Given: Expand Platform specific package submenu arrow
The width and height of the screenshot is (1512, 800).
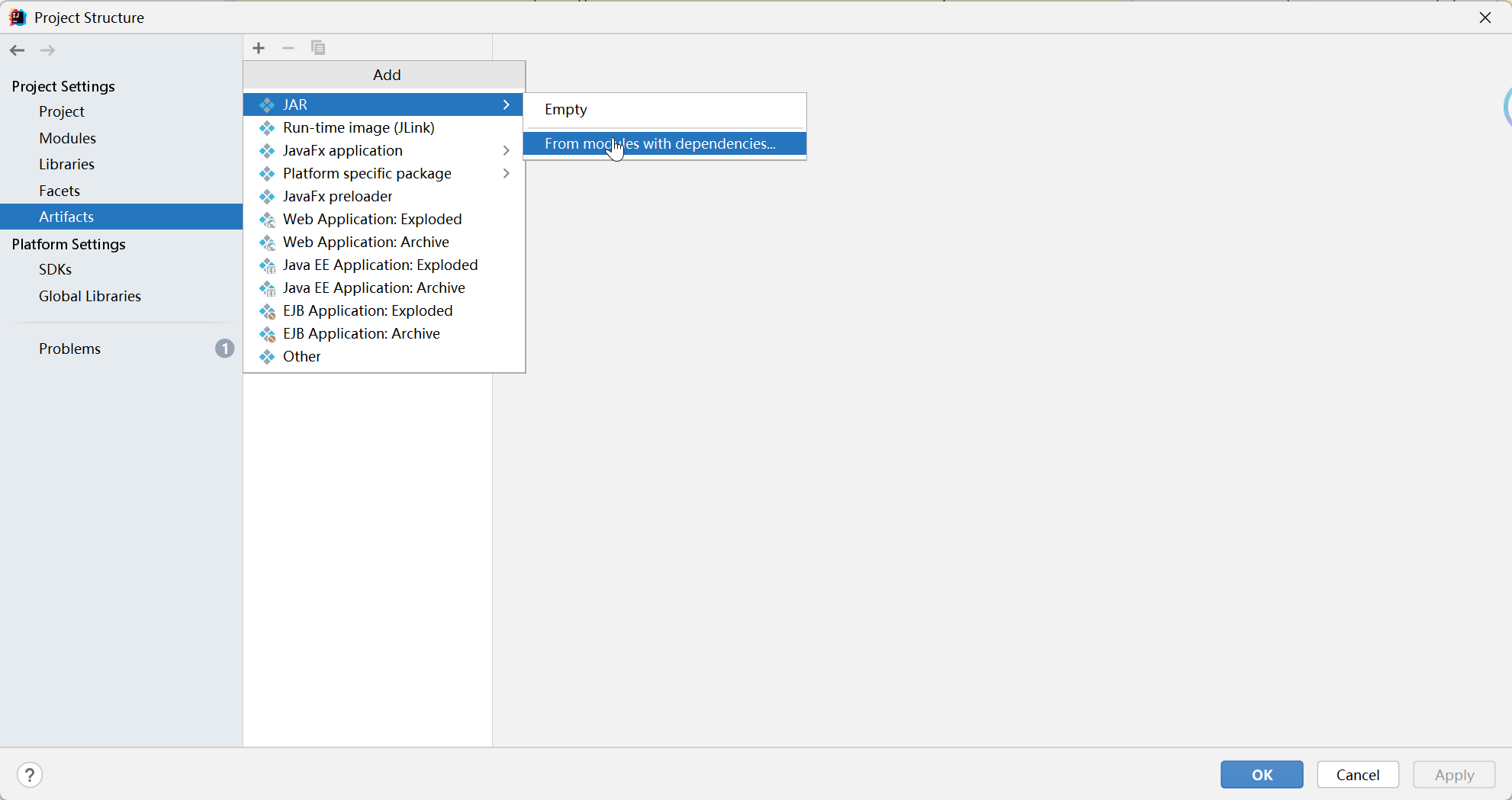Looking at the screenshot, I should pos(506,173).
